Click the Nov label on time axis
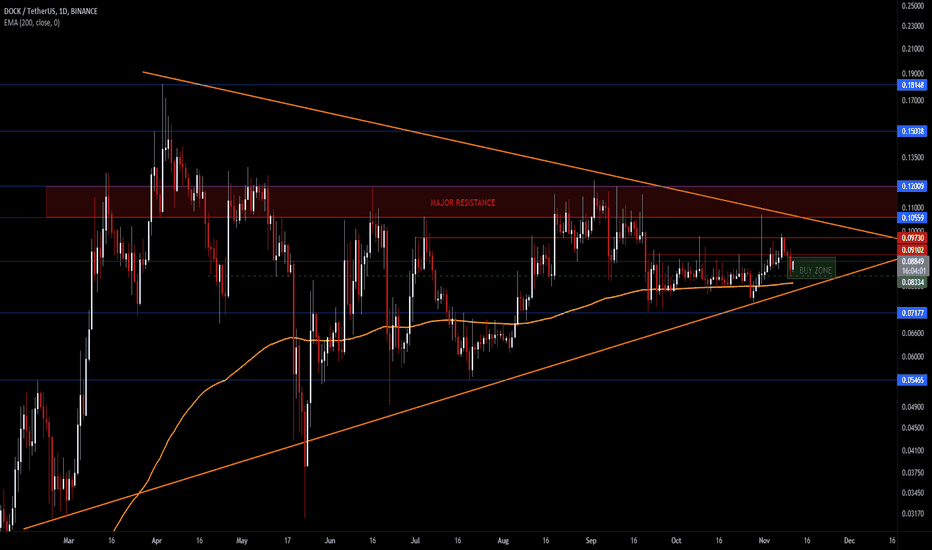Image resolution: width=932 pixels, height=550 pixels. click(764, 540)
